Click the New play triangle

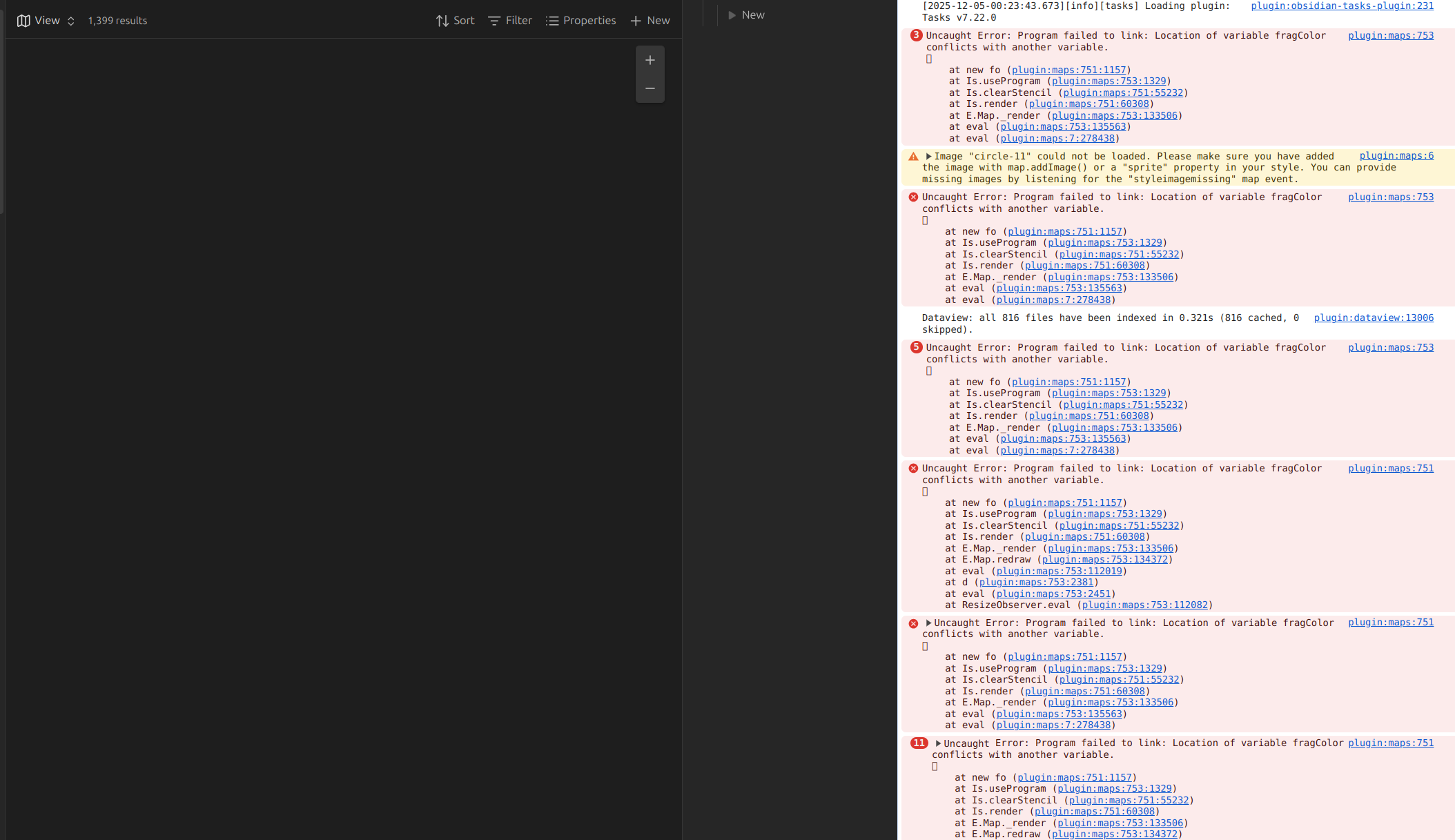point(732,15)
